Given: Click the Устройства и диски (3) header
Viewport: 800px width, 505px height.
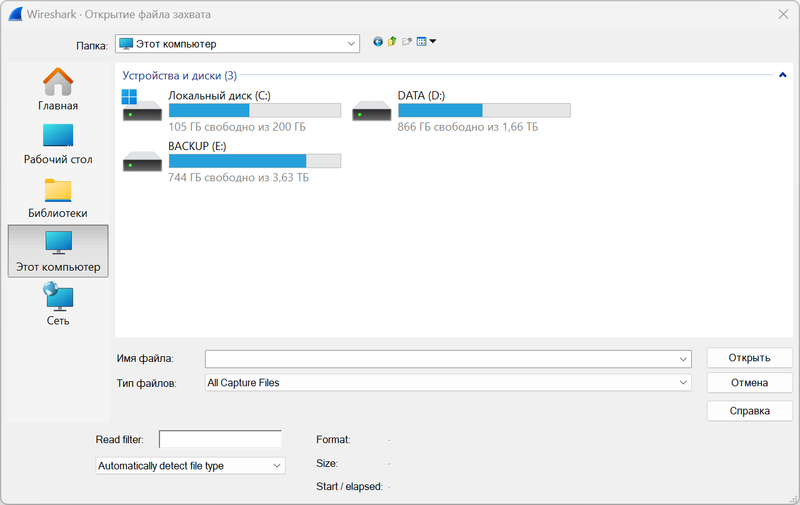Looking at the screenshot, I should coord(180,75).
